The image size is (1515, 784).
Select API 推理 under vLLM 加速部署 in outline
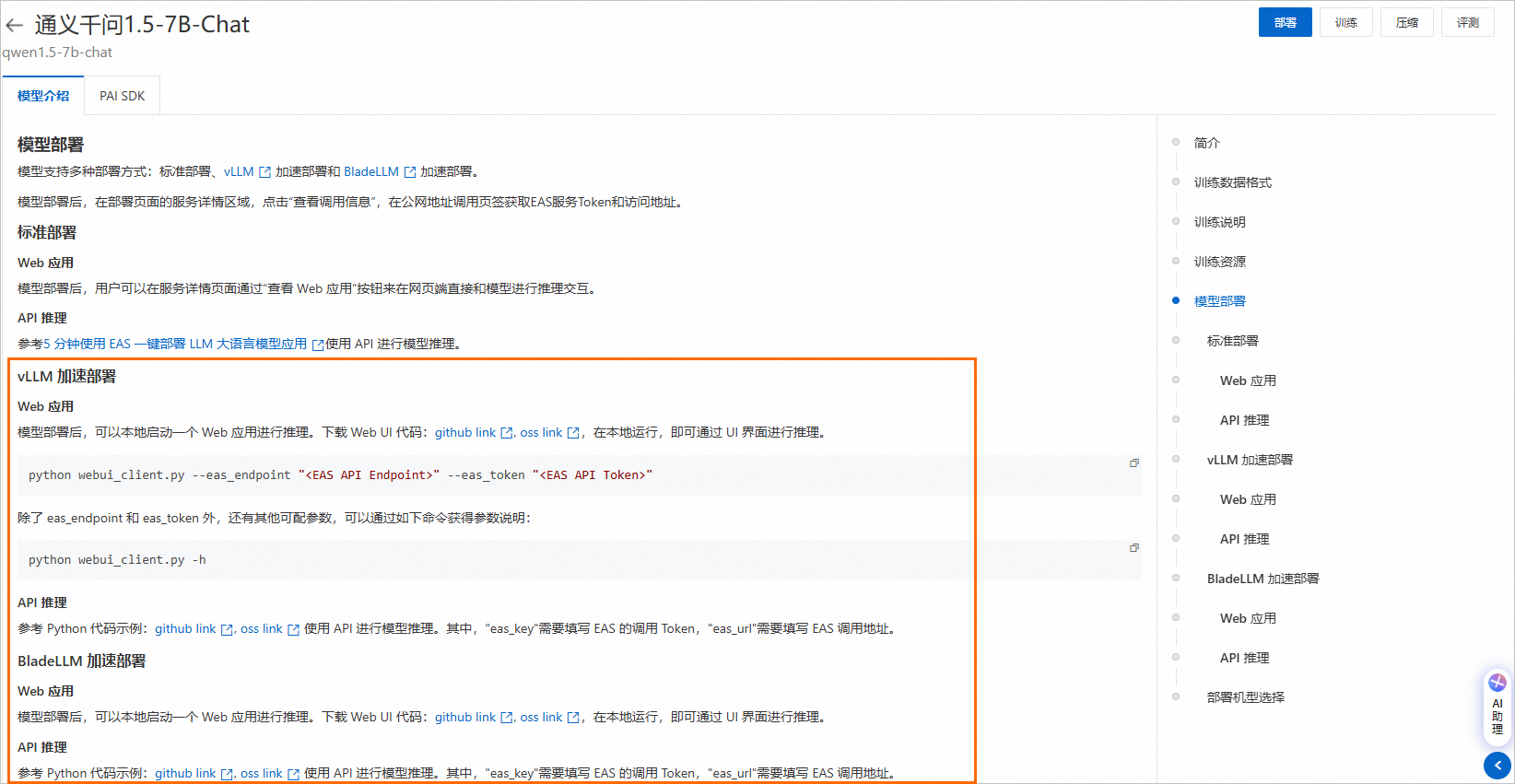(x=1244, y=539)
